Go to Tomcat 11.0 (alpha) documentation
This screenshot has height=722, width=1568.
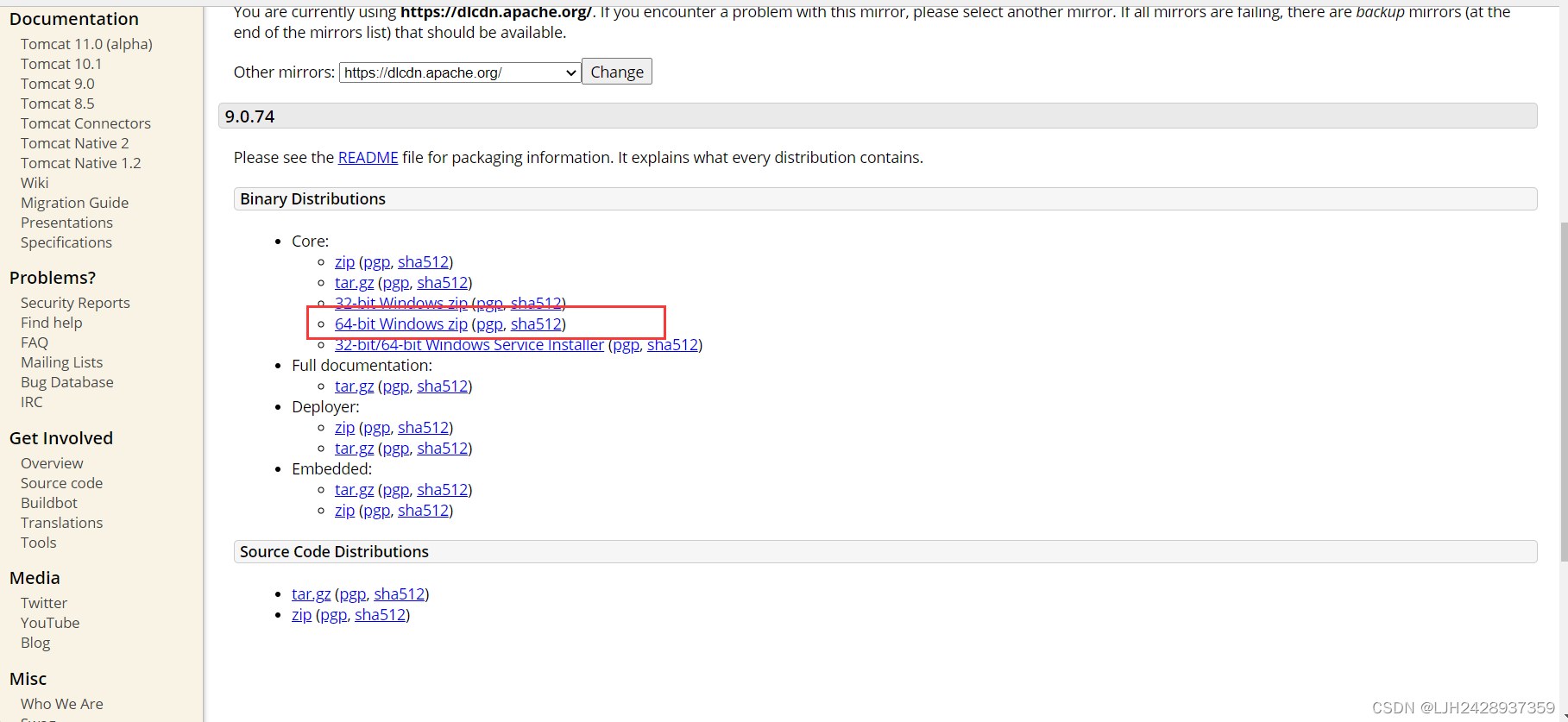86,44
